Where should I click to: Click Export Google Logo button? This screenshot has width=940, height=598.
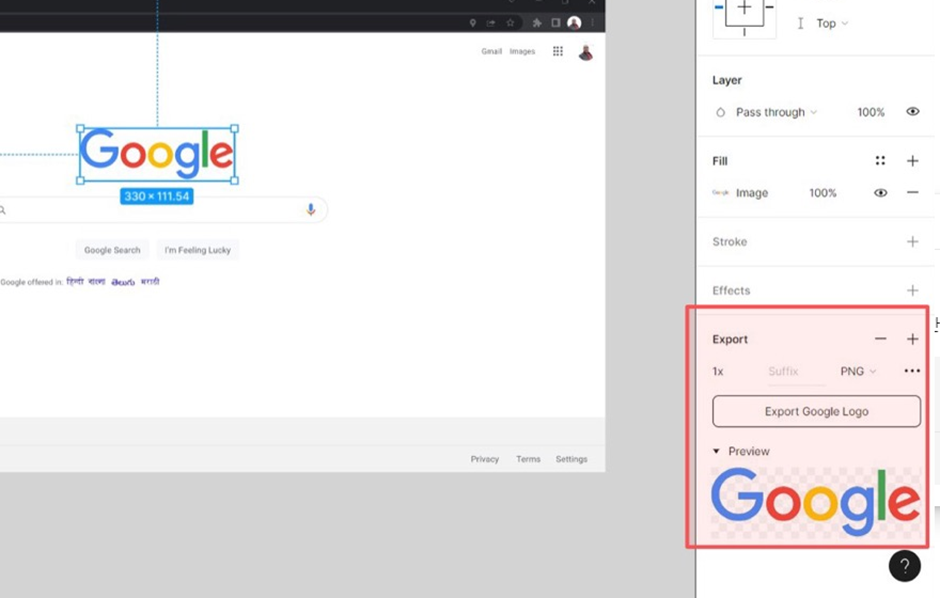coord(817,411)
